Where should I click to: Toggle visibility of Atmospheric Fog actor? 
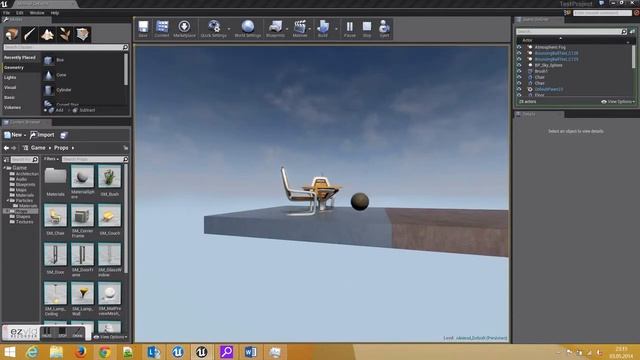point(519,47)
